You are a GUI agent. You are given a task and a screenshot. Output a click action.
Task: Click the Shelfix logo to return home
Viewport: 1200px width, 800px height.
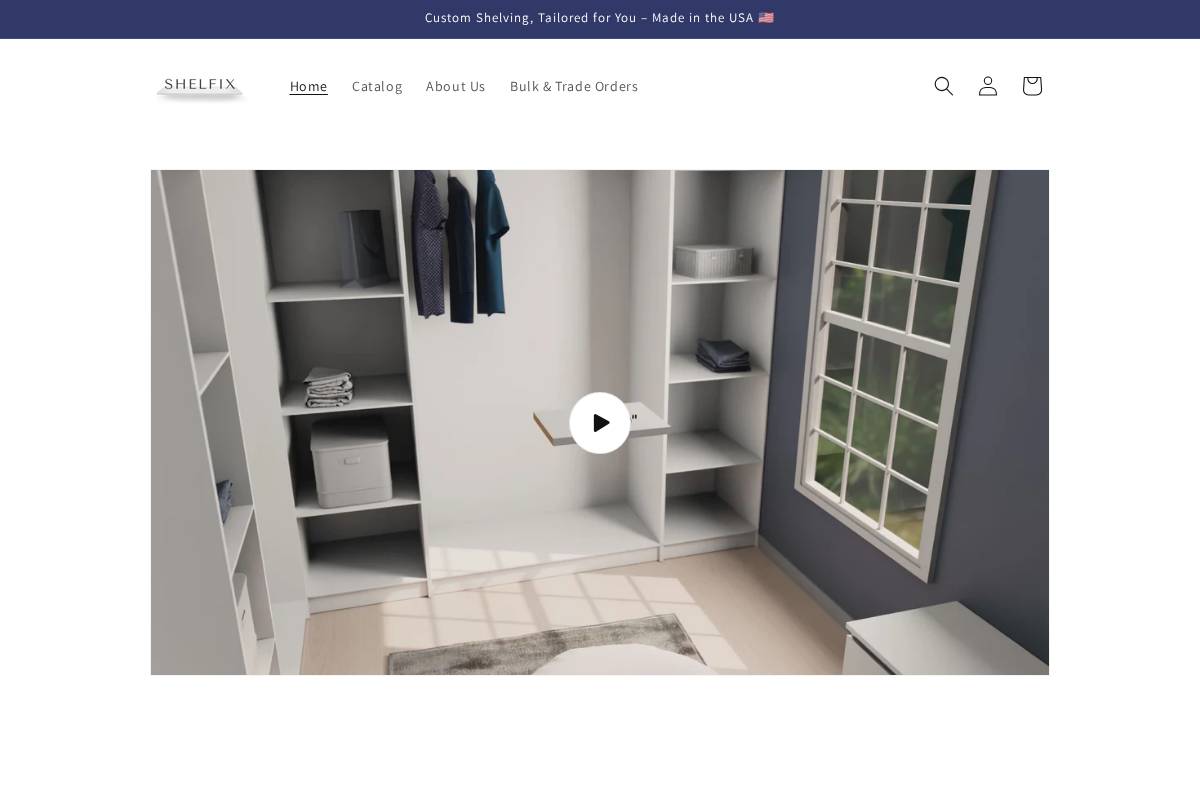pyautogui.click(x=199, y=85)
